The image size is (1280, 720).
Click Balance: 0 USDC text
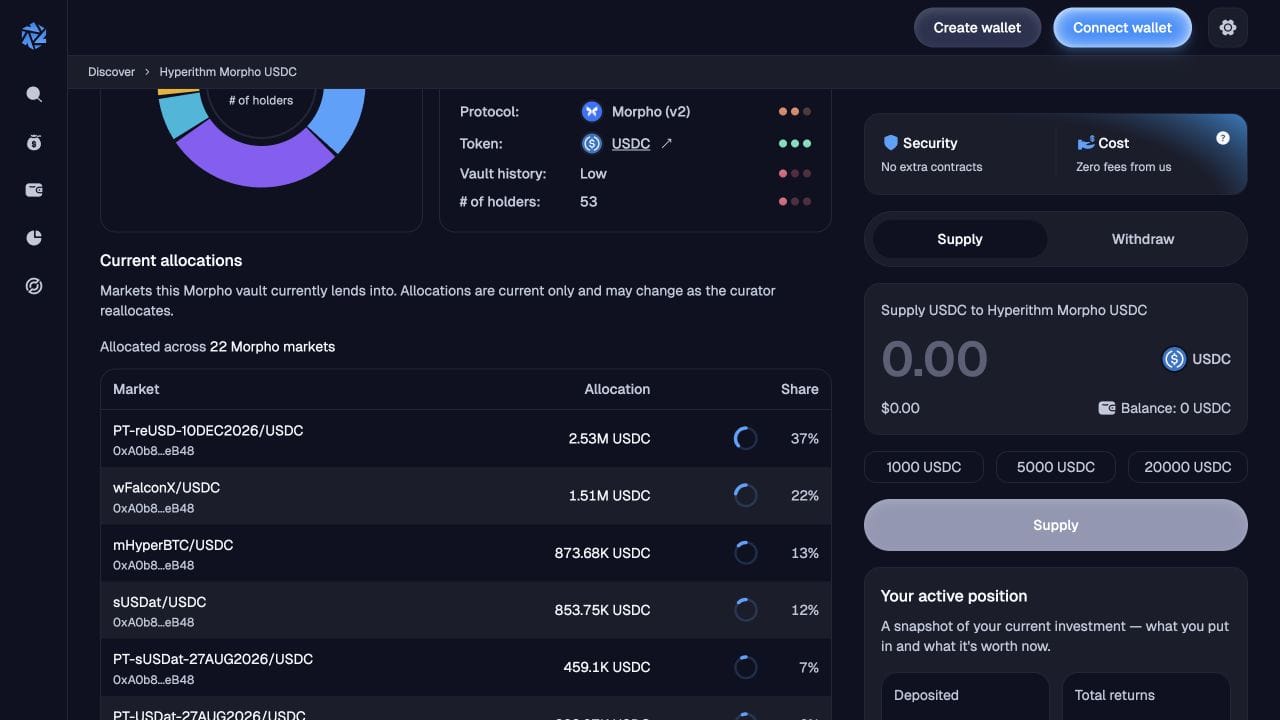(x=1177, y=408)
